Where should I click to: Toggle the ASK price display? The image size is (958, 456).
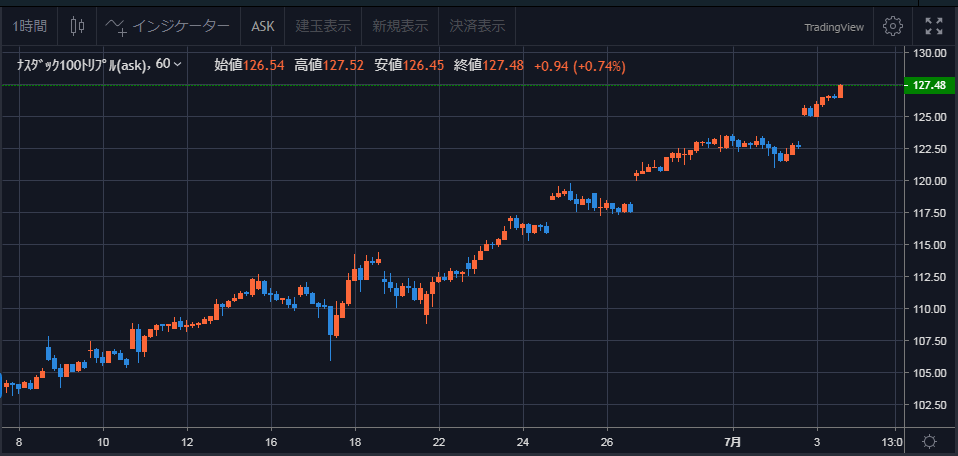pyautogui.click(x=263, y=26)
